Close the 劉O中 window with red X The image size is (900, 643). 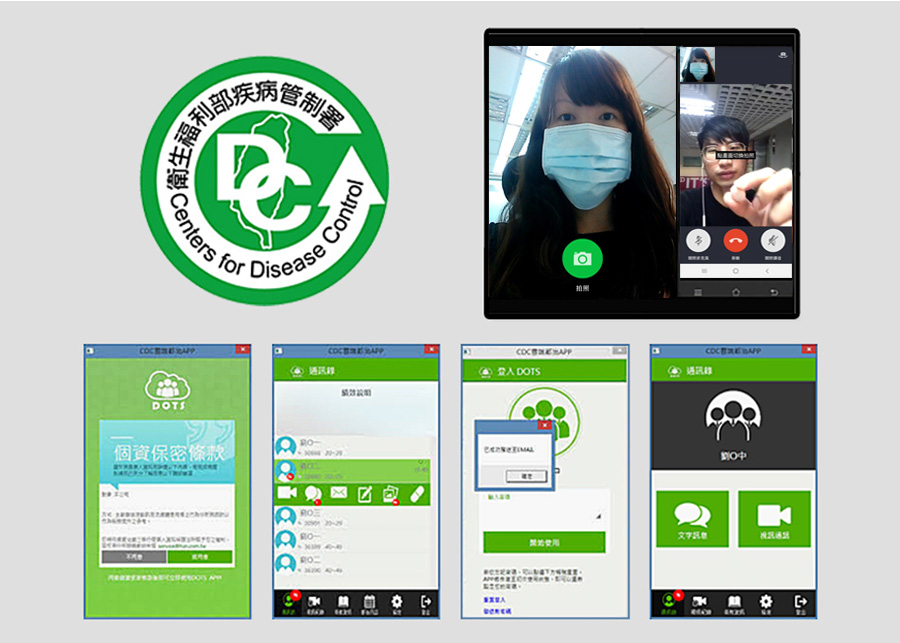809,350
